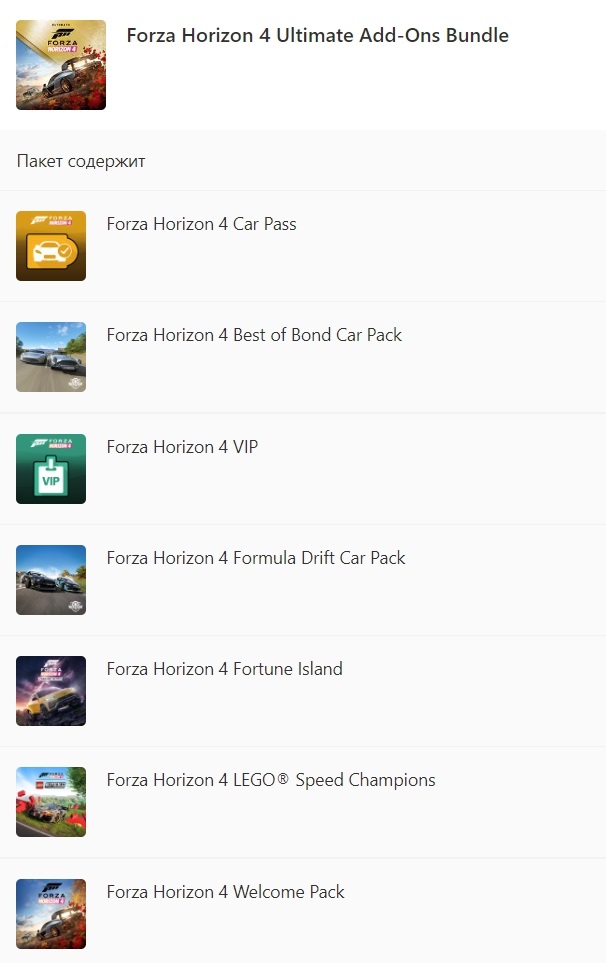Click the Car Pass yellow car icon
This screenshot has height=963, width=606.
[x=51, y=246]
